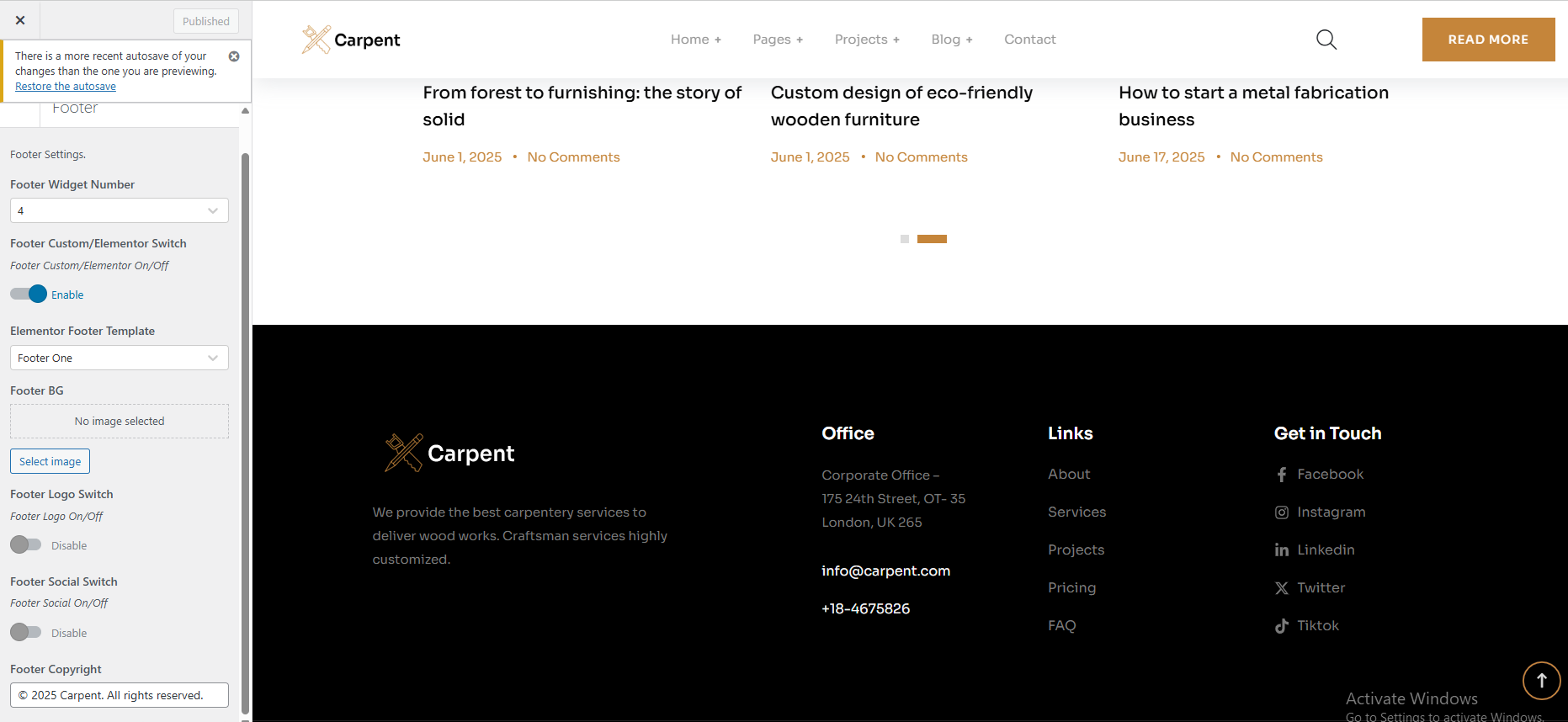The width and height of the screenshot is (1568, 722).
Task: Open post Custom design of eco-friendly furniture
Action: 901,106
